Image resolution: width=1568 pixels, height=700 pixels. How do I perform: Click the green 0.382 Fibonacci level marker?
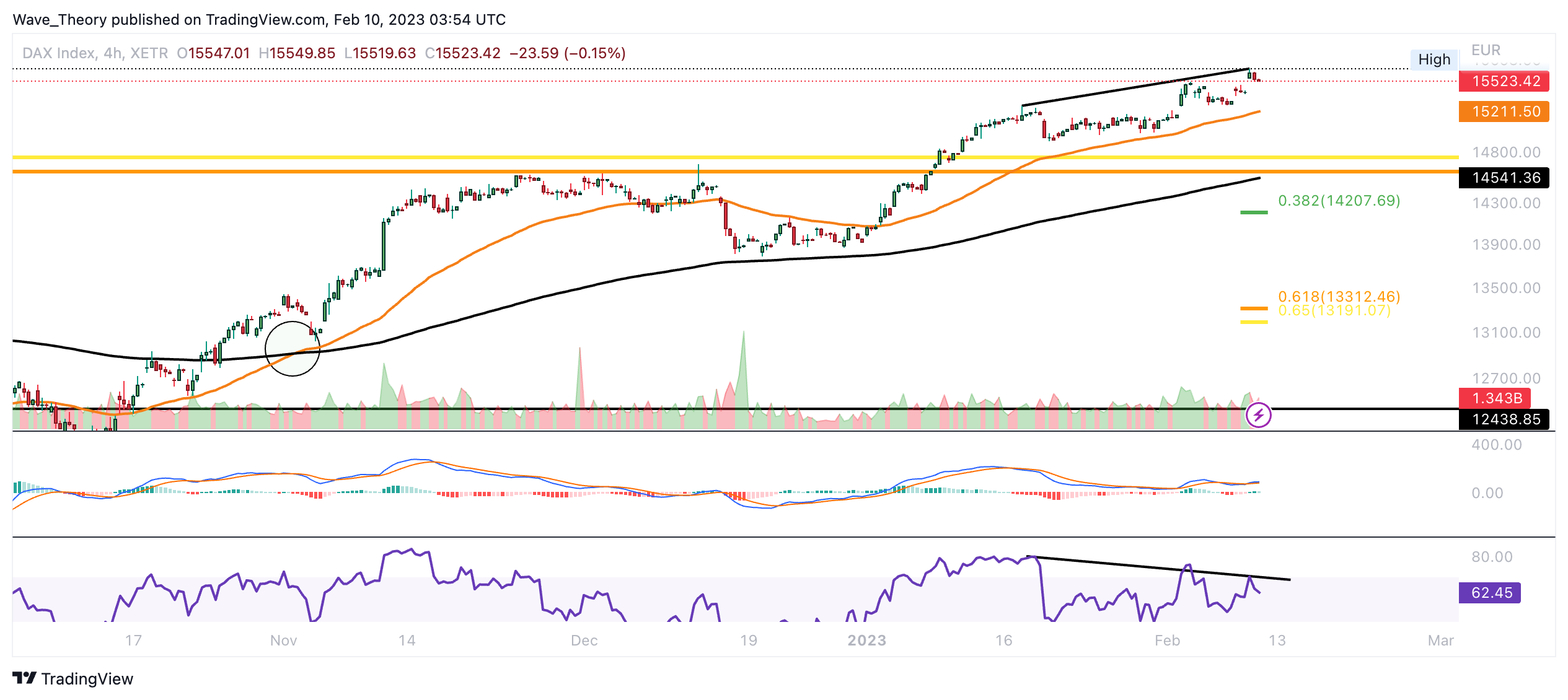point(1253,212)
